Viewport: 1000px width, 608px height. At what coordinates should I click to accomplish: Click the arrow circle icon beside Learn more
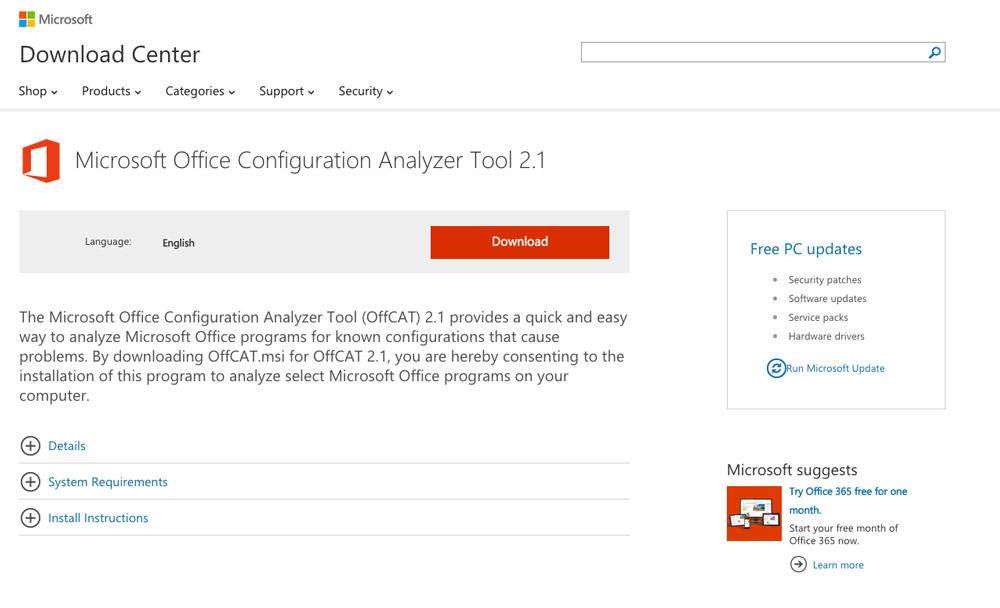[x=798, y=564]
